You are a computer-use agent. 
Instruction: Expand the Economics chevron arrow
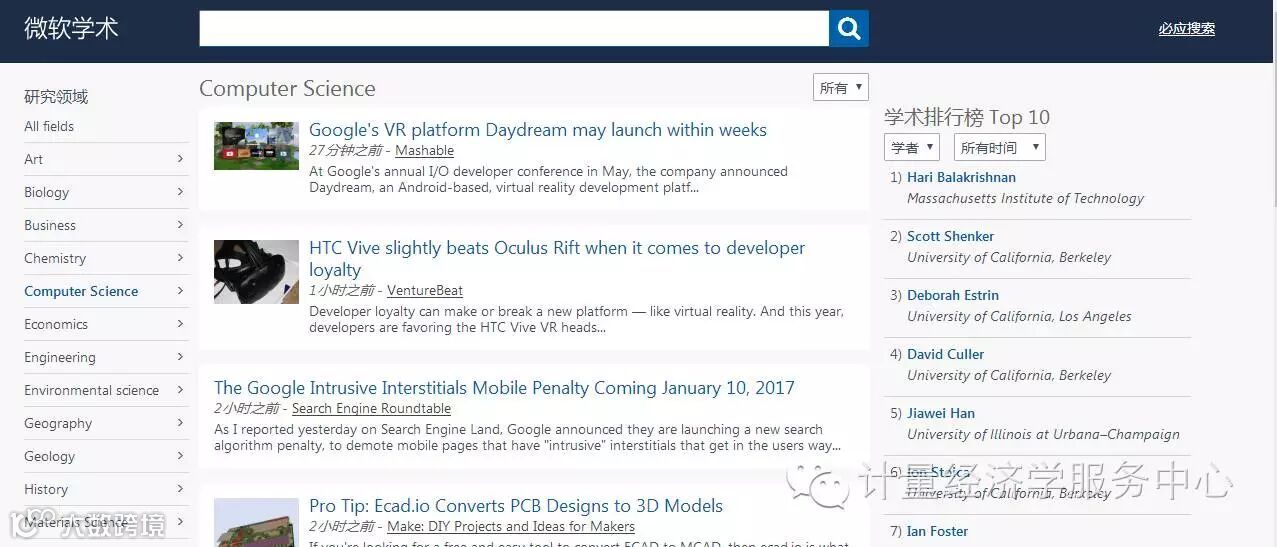pos(180,323)
